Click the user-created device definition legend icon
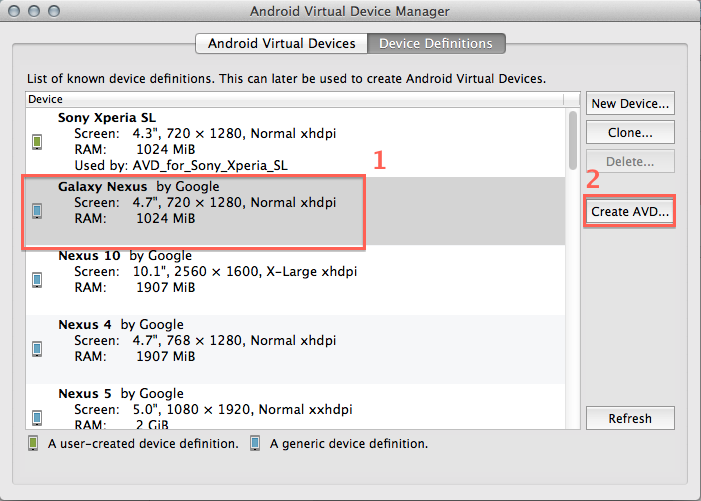Image resolution: width=701 pixels, height=501 pixels. 33,443
